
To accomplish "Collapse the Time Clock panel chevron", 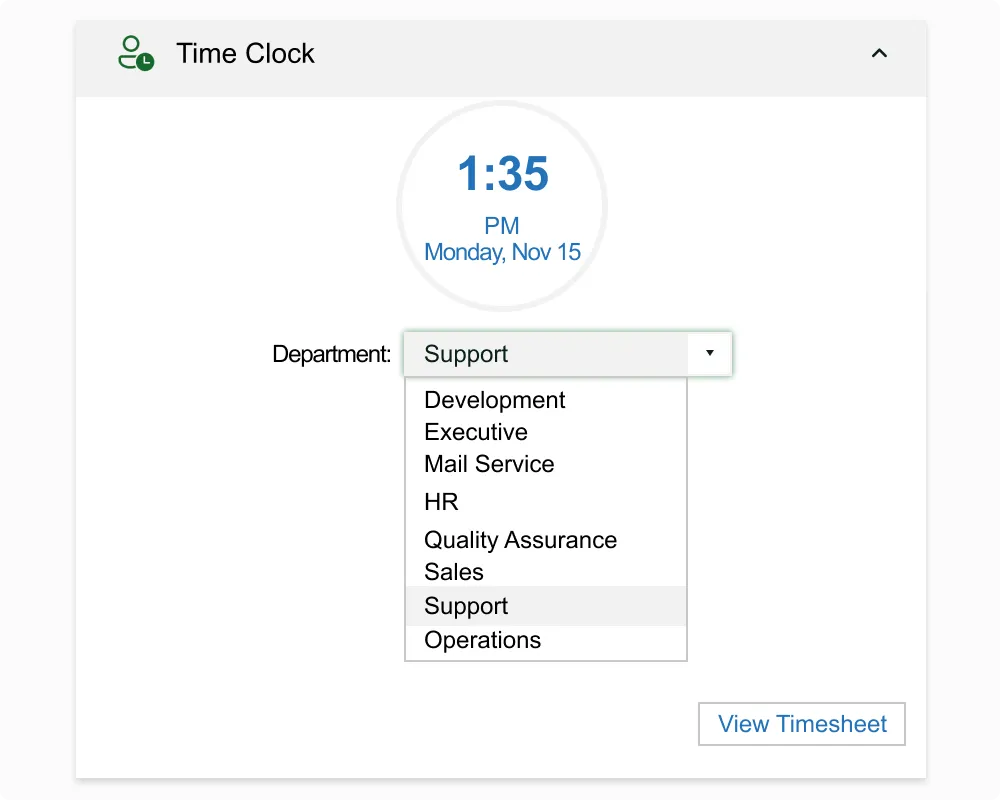I will pos(879,53).
